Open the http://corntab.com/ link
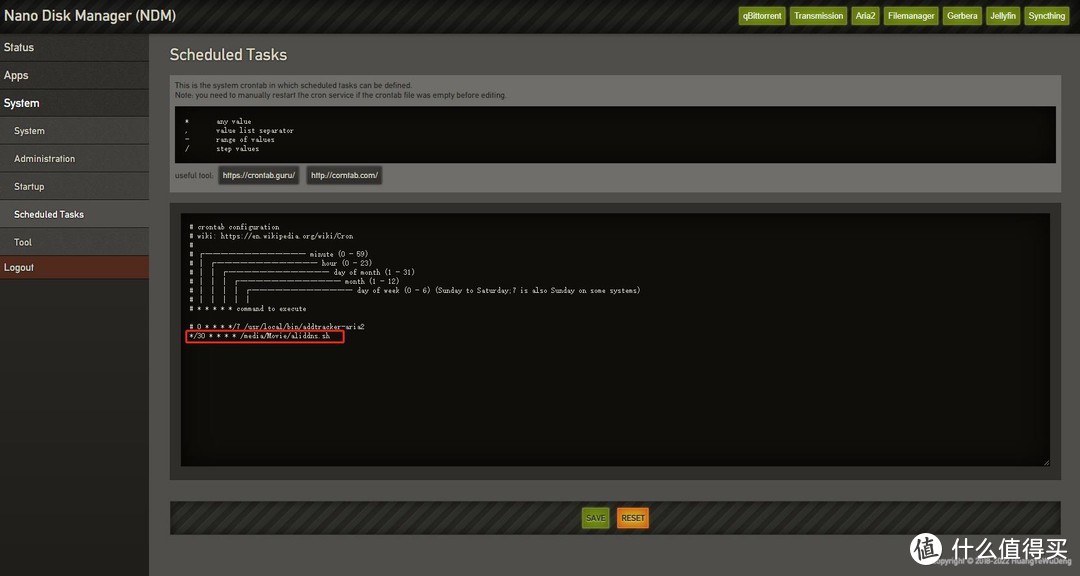1080x576 pixels. (344, 175)
